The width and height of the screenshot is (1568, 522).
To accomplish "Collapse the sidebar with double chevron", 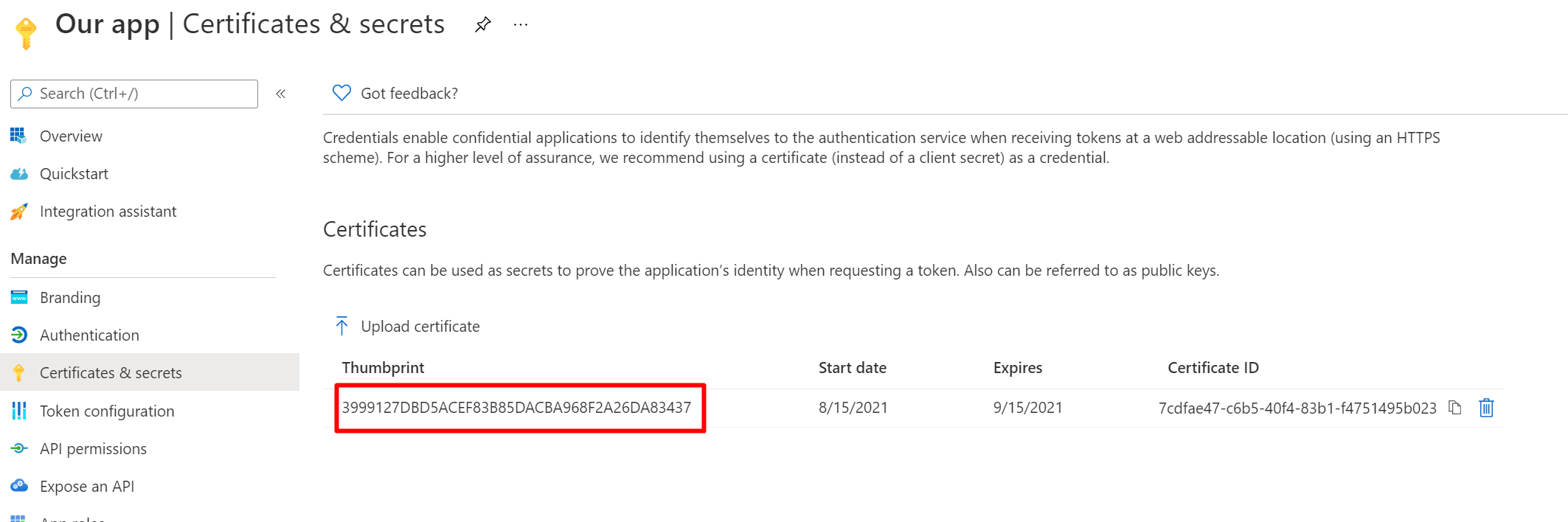I will tap(281, 94).
